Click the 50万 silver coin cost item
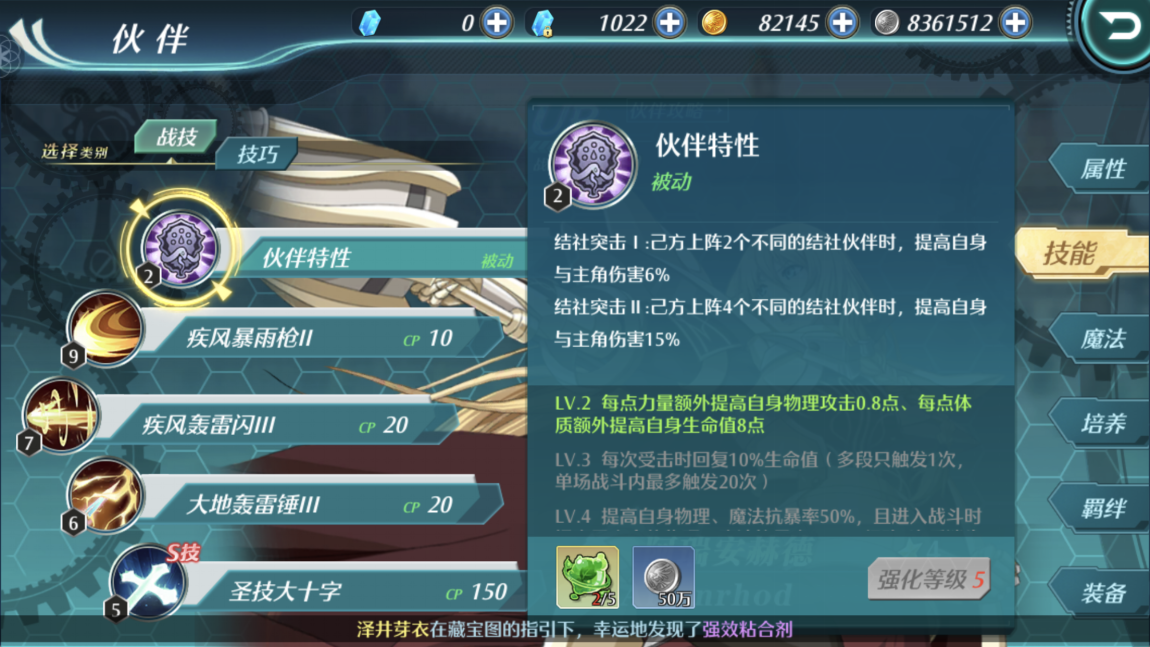This screenshot has height=647, width=1150. pos(664,577)
